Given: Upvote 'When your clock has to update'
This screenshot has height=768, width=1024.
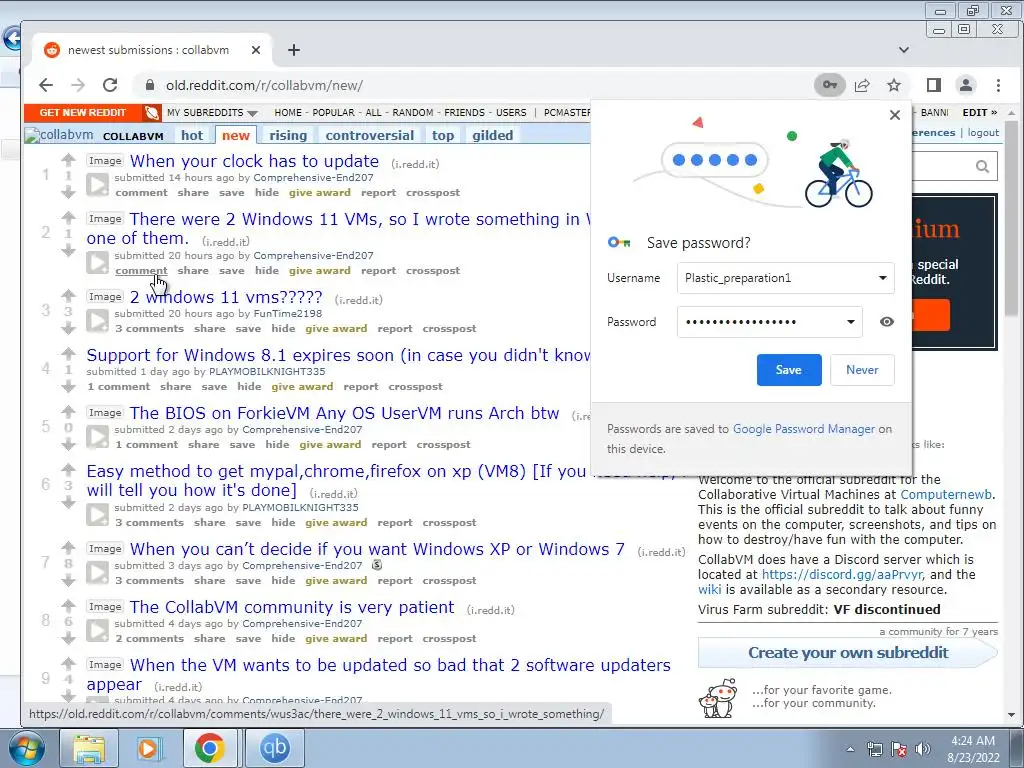Looking at the screenshot, I should 69,159.
